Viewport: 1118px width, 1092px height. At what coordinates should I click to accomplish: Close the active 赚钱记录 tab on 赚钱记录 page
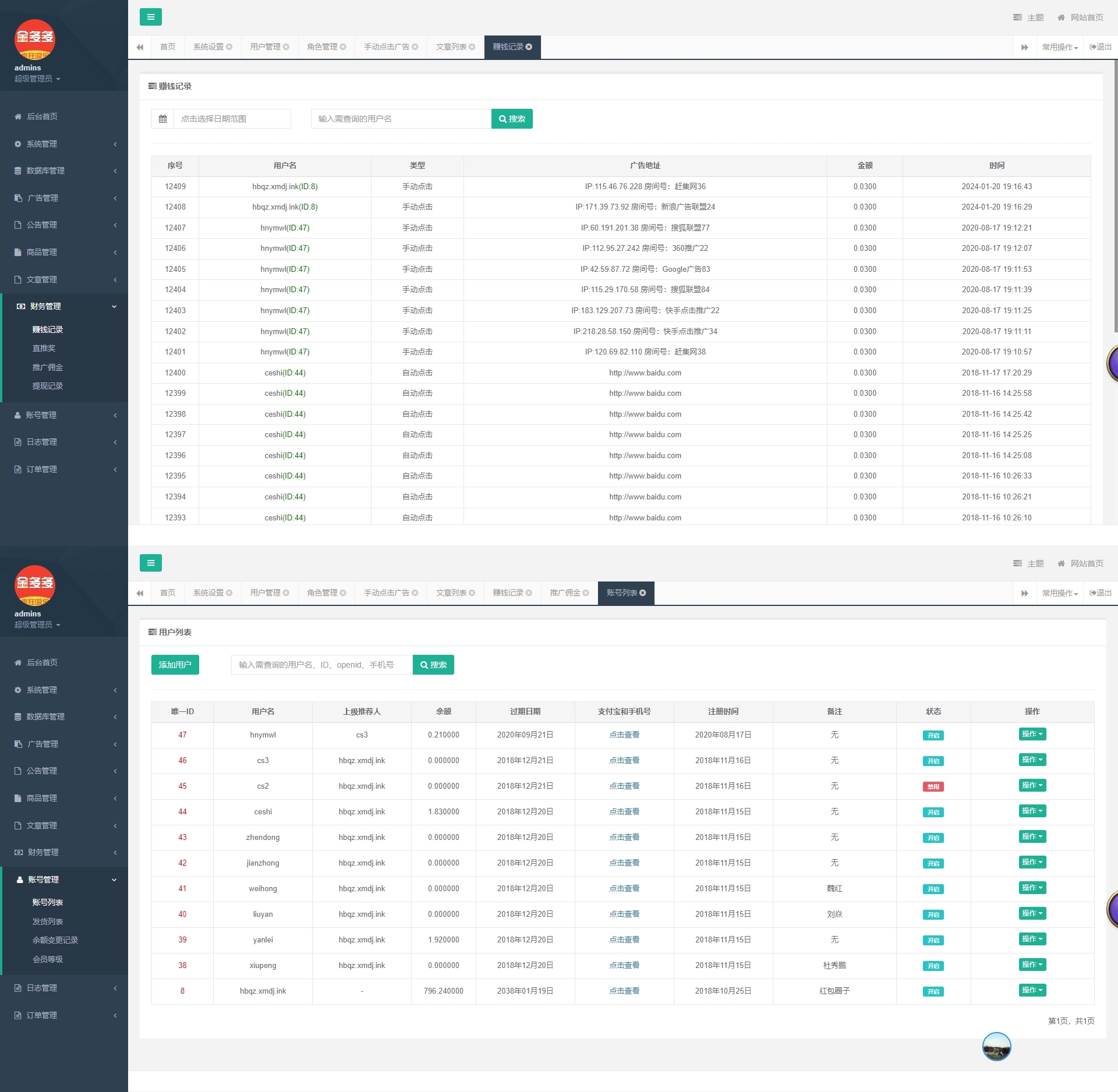[x=529, y=47]
